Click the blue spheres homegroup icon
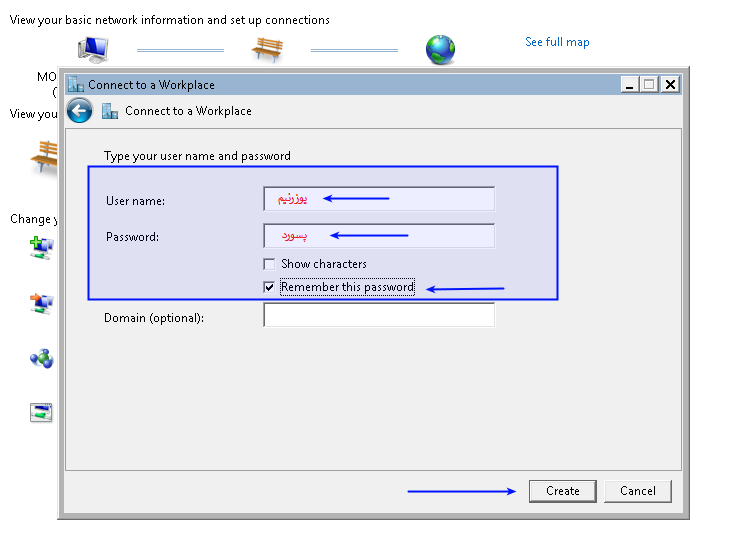The height and width of the screenshot is (552, 734). point(41,358)
